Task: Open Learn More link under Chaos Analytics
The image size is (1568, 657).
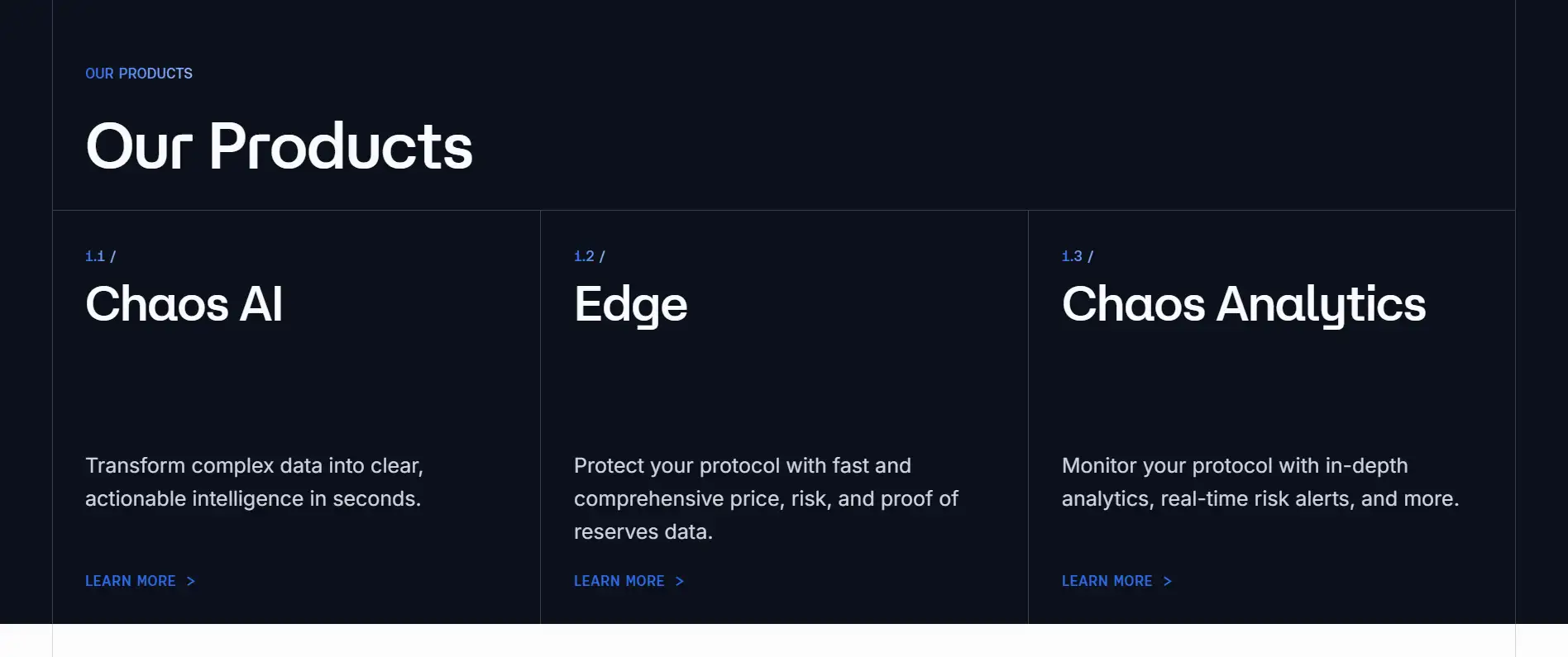Action: [1107, 581]
